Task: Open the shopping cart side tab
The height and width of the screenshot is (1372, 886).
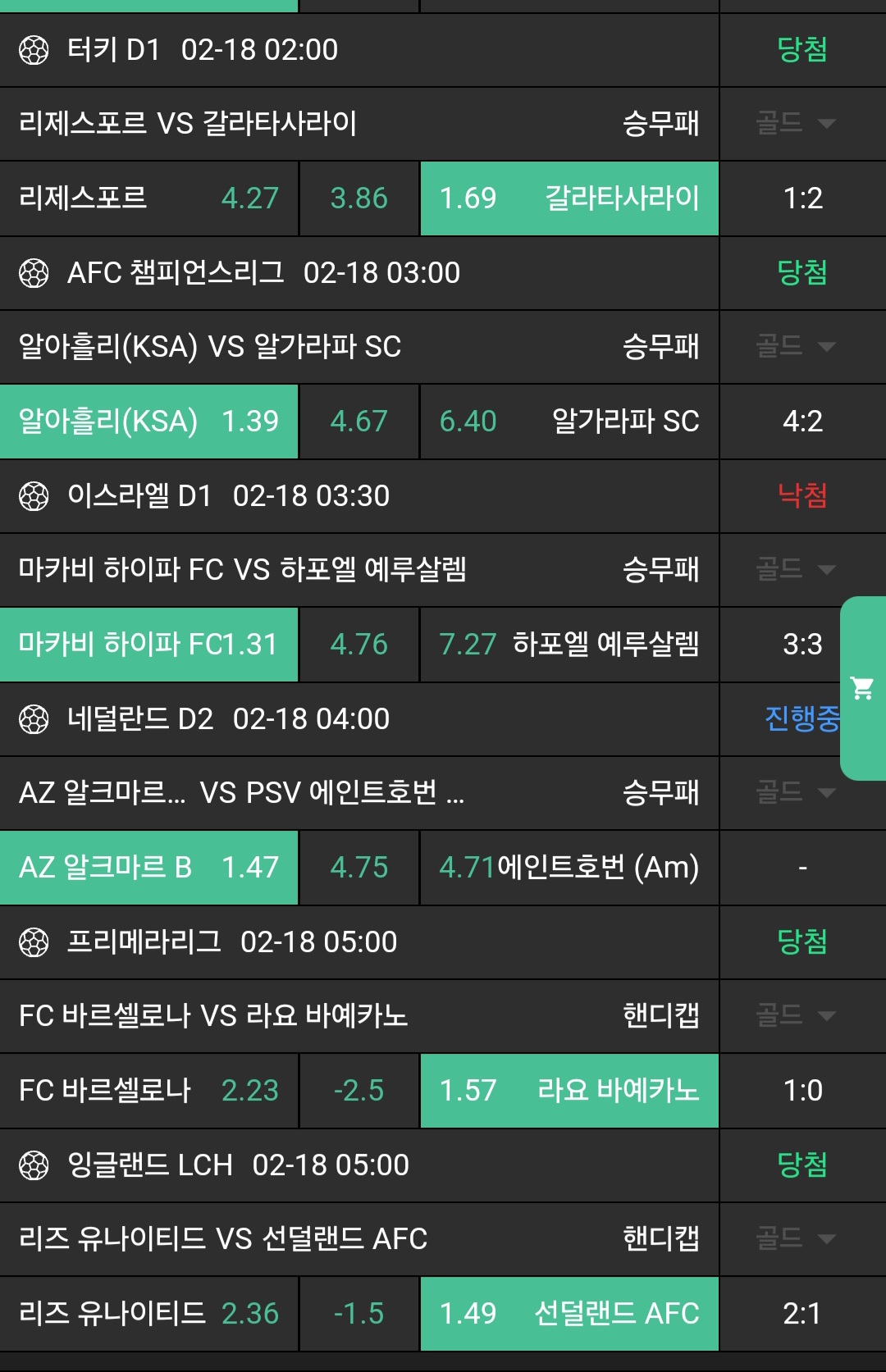Action: 862,688
